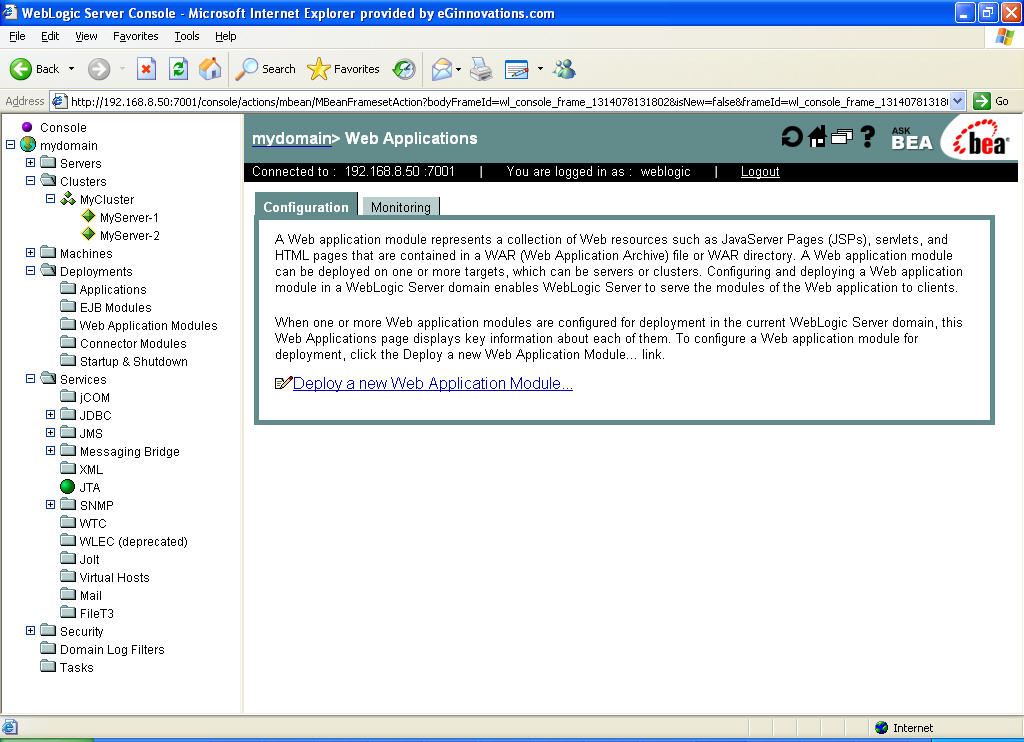The image size is (1024, 742).
Task: Expand the Messaging Bridge tree node
Action: click(x=50, y=451)
